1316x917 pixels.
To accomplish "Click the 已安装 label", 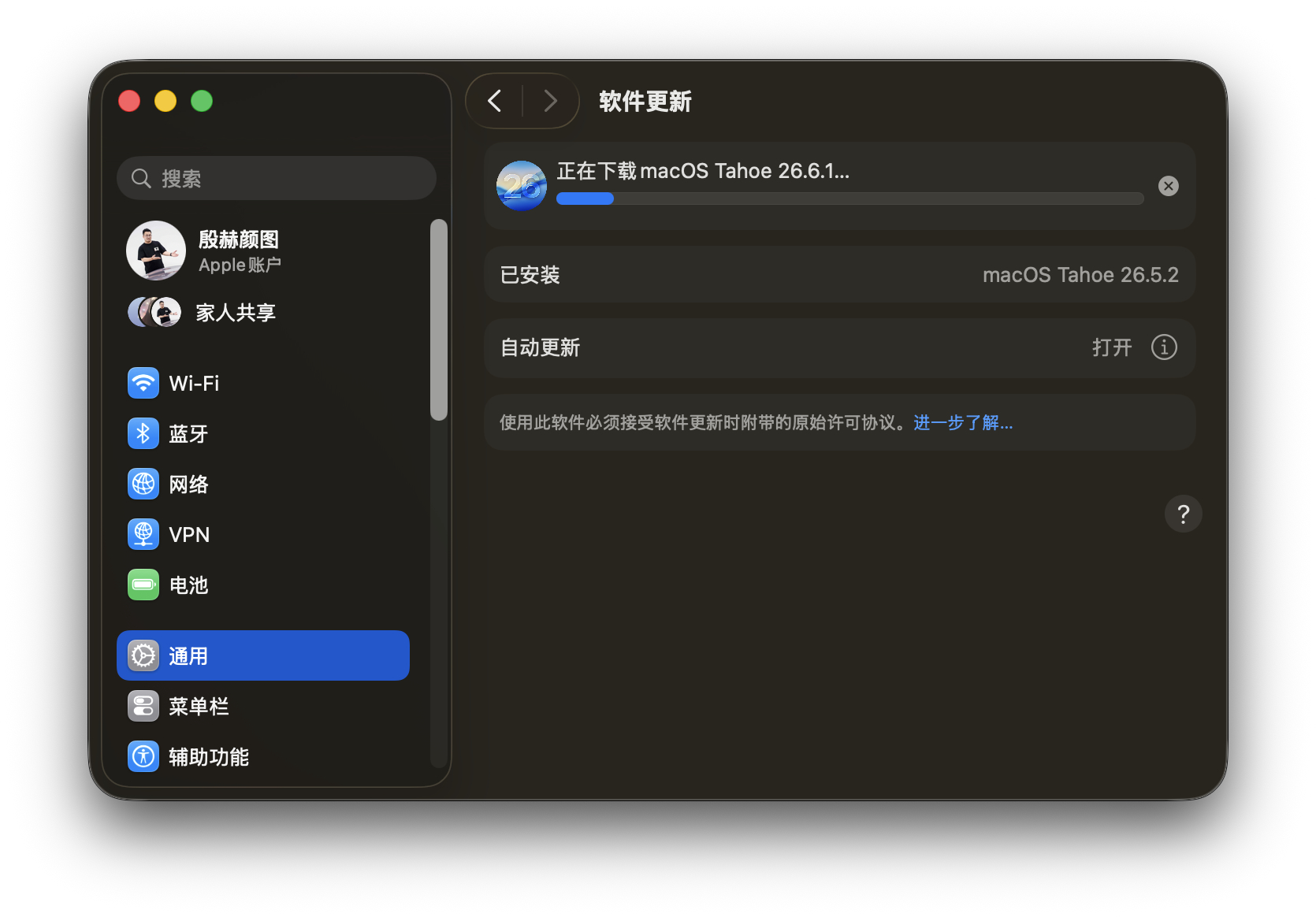I will (x=530, y=275).
